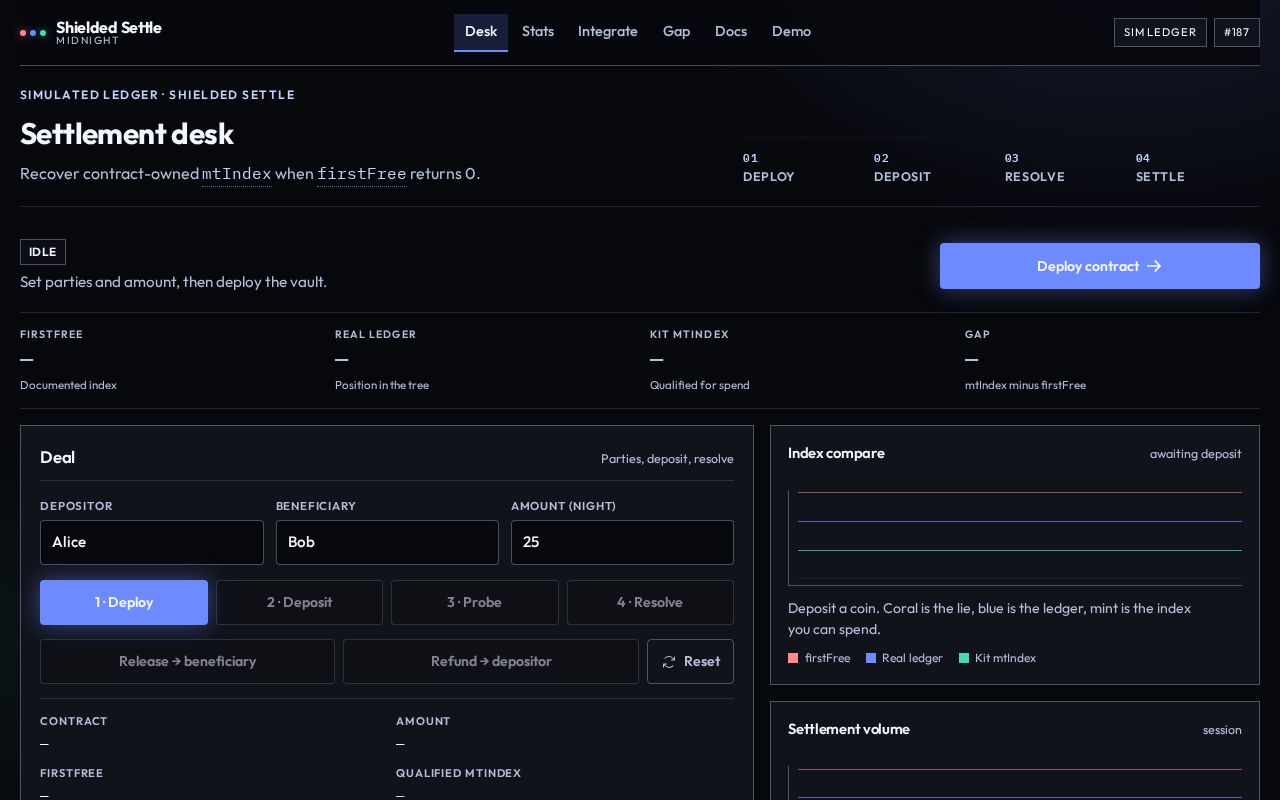This screenshot has height=800, width=1280.
Task: Click the #187 badge
Action: [x=1237, y=32]
